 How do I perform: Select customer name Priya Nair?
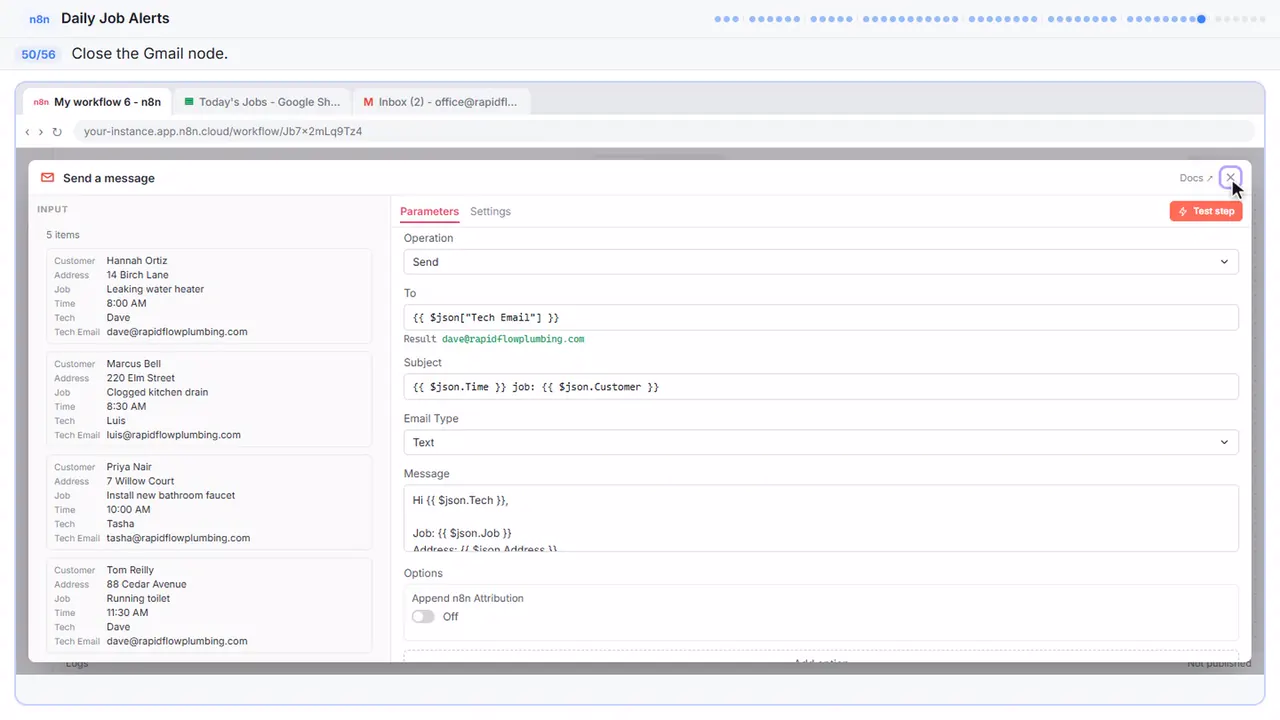131,467
